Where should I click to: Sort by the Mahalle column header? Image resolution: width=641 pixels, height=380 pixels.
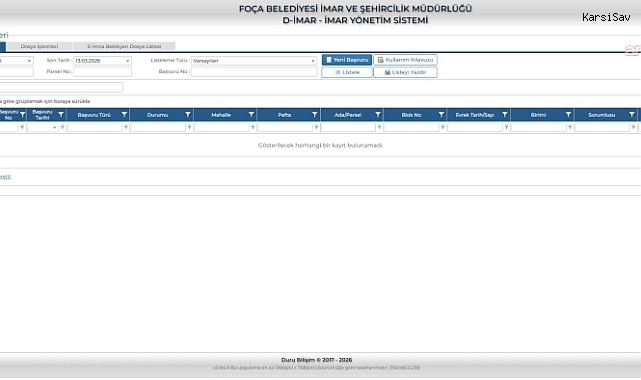tap(221, 115)
